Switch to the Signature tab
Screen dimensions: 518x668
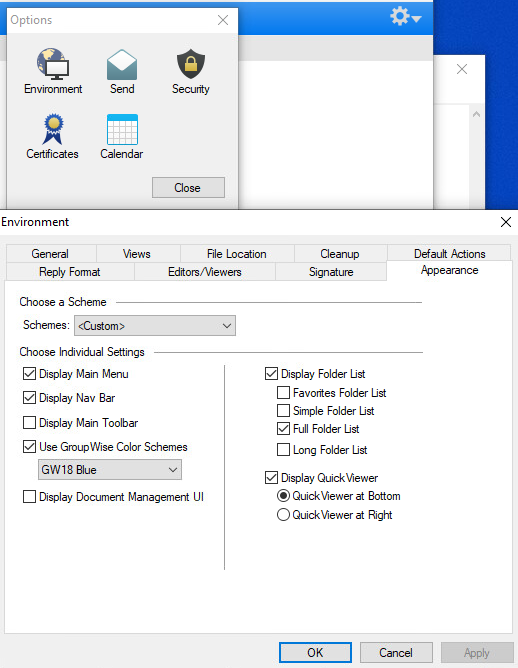(331, 272)
